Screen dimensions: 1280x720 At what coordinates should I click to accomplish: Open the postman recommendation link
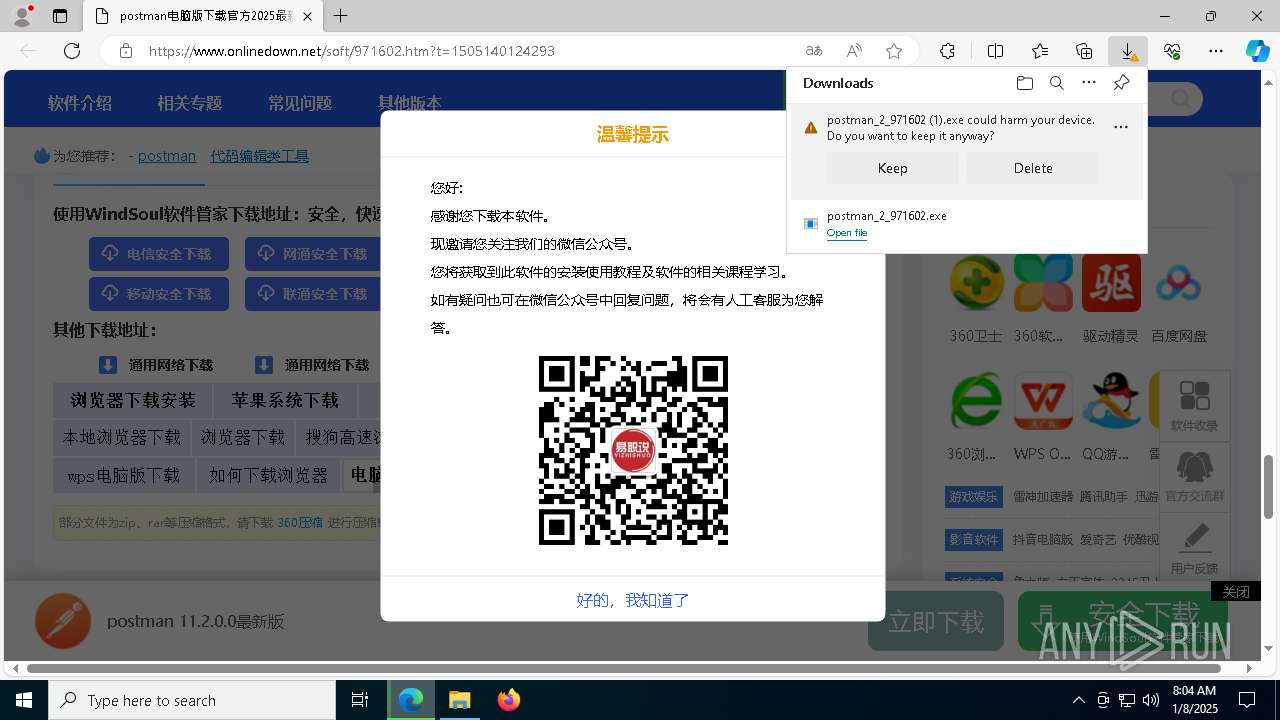pos(167,156)
